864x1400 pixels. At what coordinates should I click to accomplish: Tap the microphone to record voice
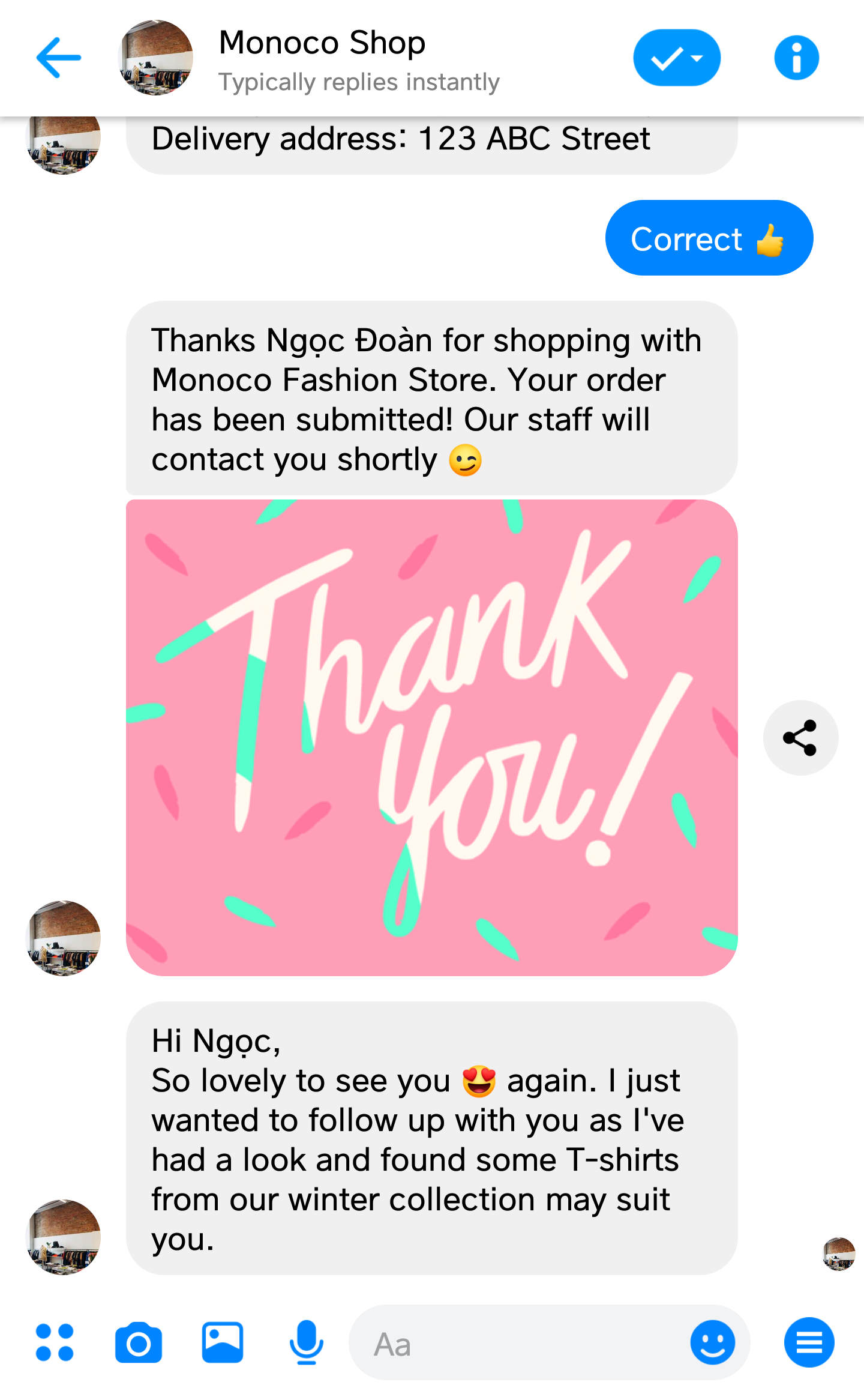(307, 1342)
